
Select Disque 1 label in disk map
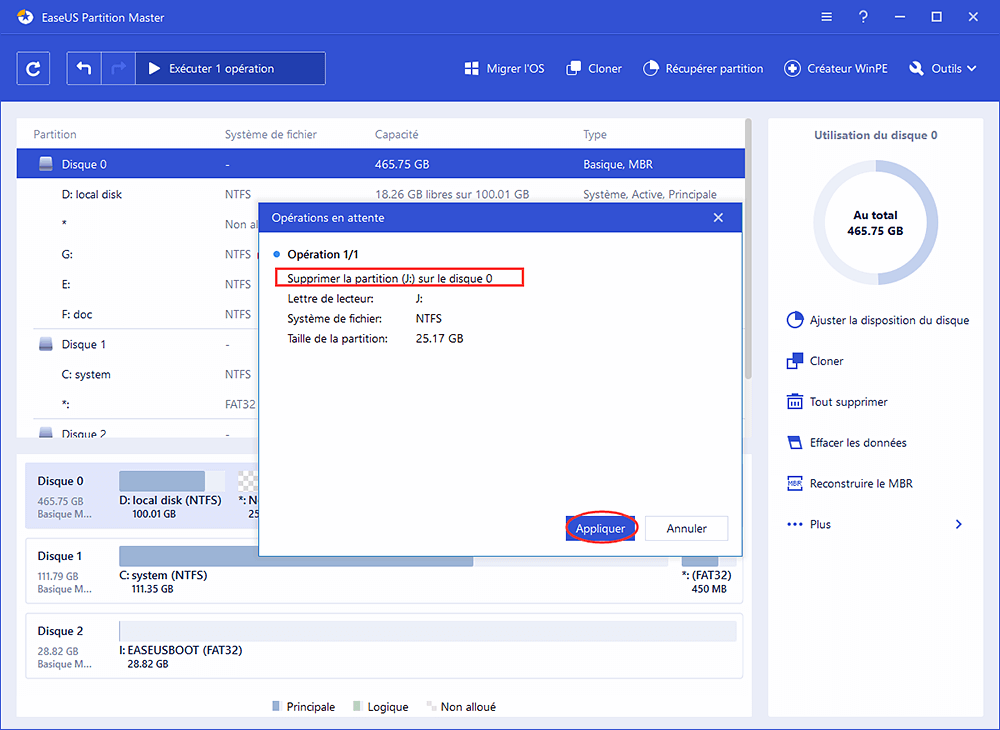click(60, 556)
